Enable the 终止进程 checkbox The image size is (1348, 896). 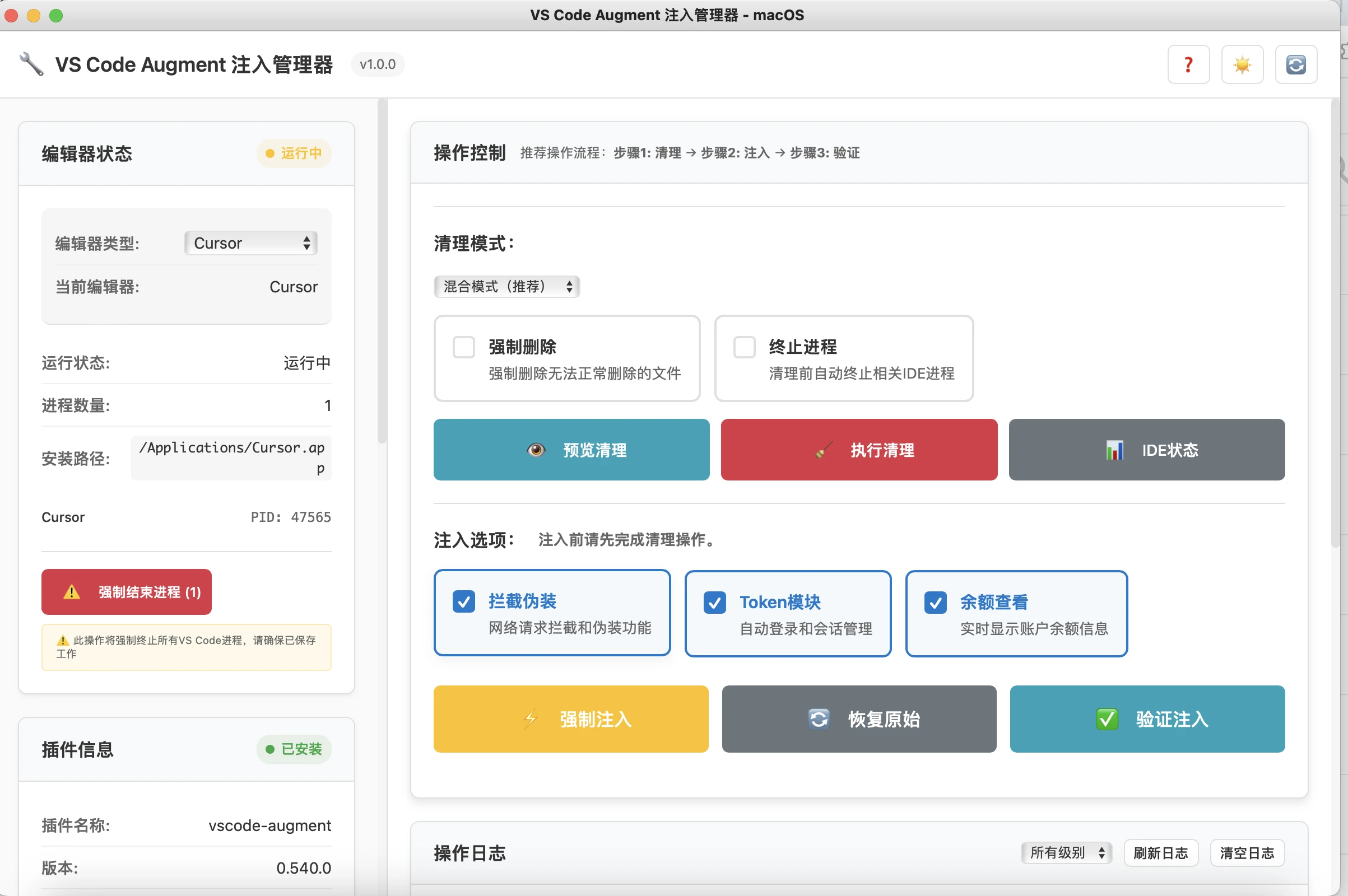click(745, 347)
